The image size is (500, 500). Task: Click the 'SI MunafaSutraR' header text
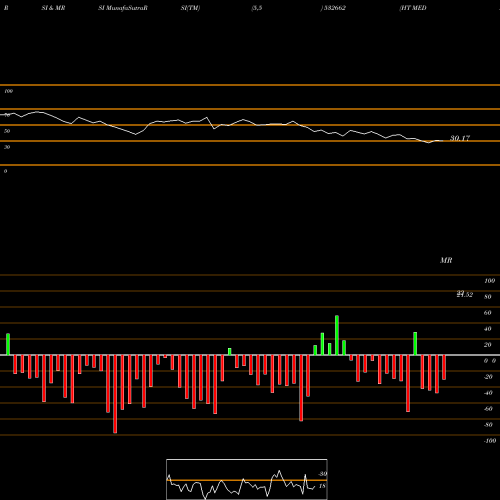(123, 8)
